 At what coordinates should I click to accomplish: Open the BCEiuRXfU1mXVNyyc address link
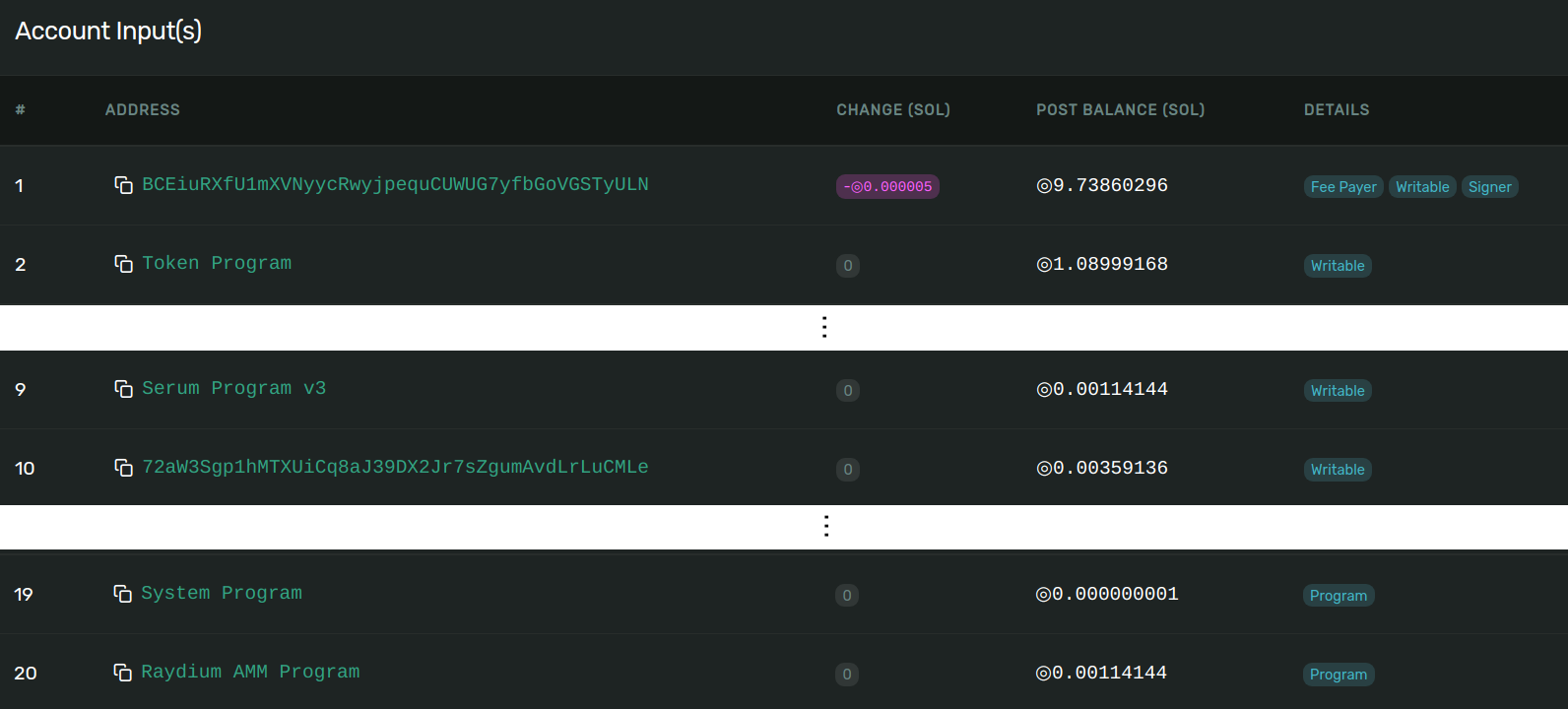(x=395, y=185)
